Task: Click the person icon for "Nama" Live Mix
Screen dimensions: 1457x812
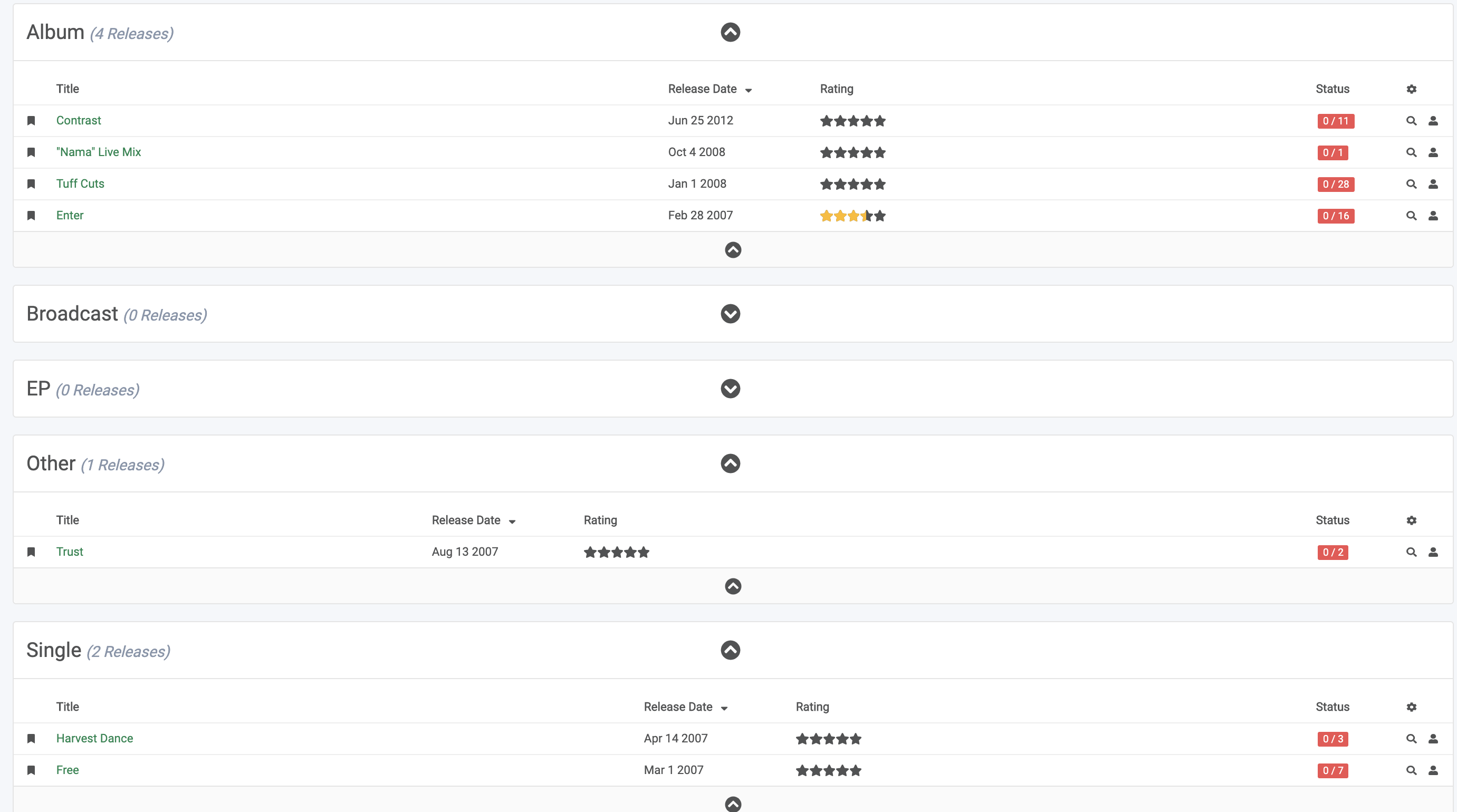Action: [1434, 152]
